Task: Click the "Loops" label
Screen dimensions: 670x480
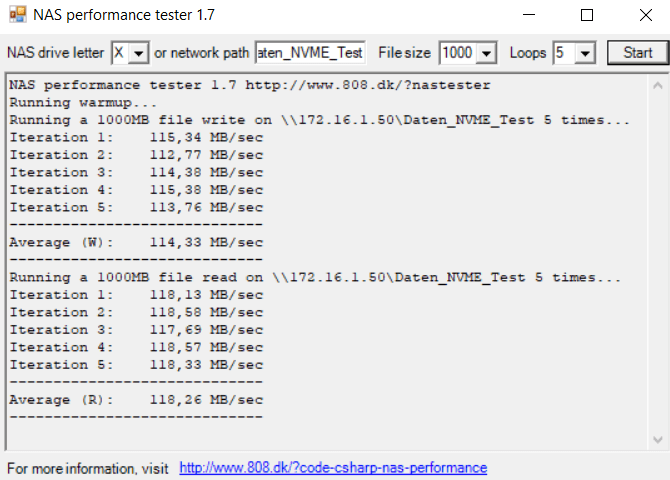Action: pos(528,53)
